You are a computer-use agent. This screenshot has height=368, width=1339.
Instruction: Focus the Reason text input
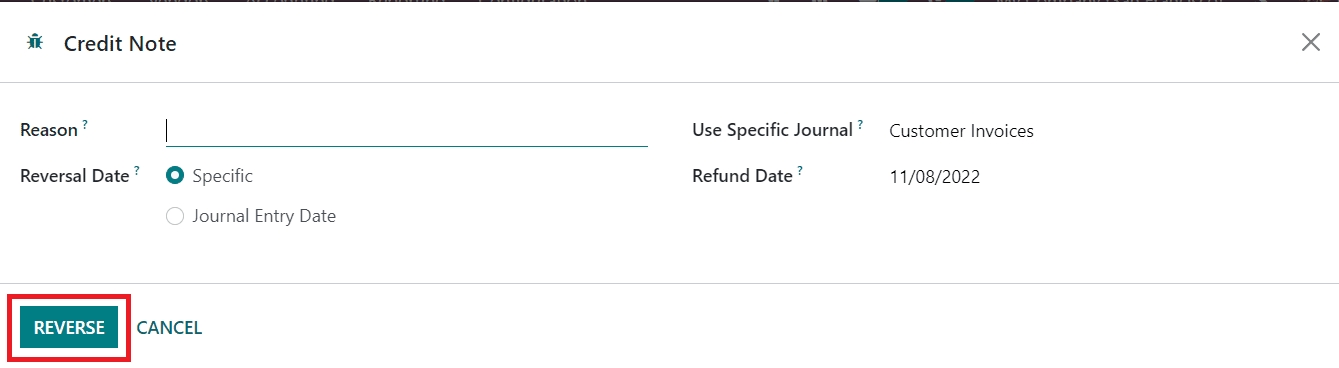click(407, 131)
